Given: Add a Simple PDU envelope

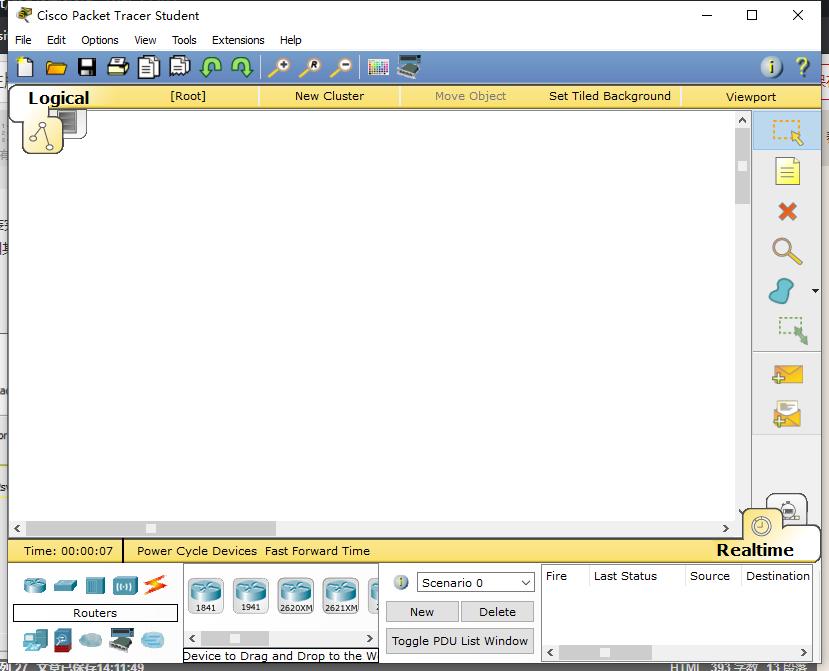Looking at the screenshot, I should pyautogui.click(x=787, y=374).
